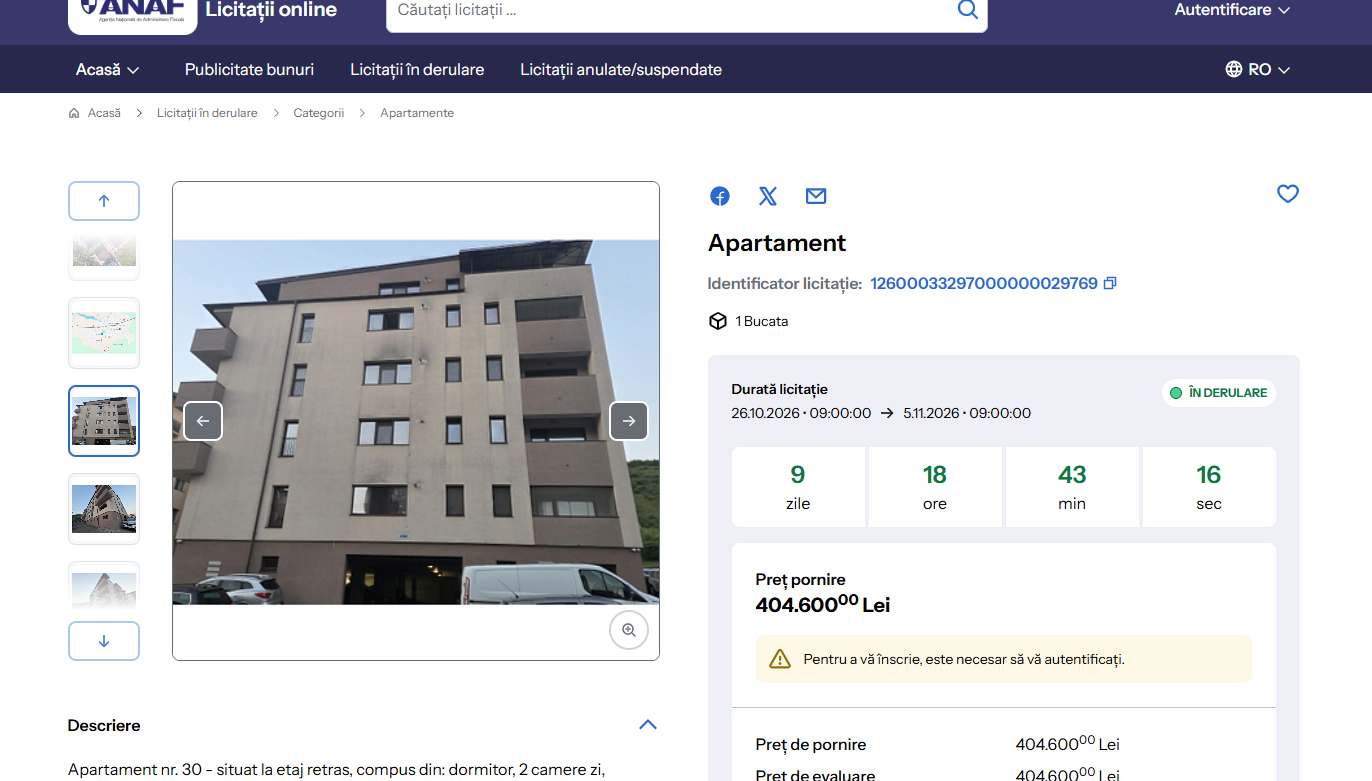Click the days countdown showing 9 zile
Screen dimensions: 1372x781
point(798,487)
